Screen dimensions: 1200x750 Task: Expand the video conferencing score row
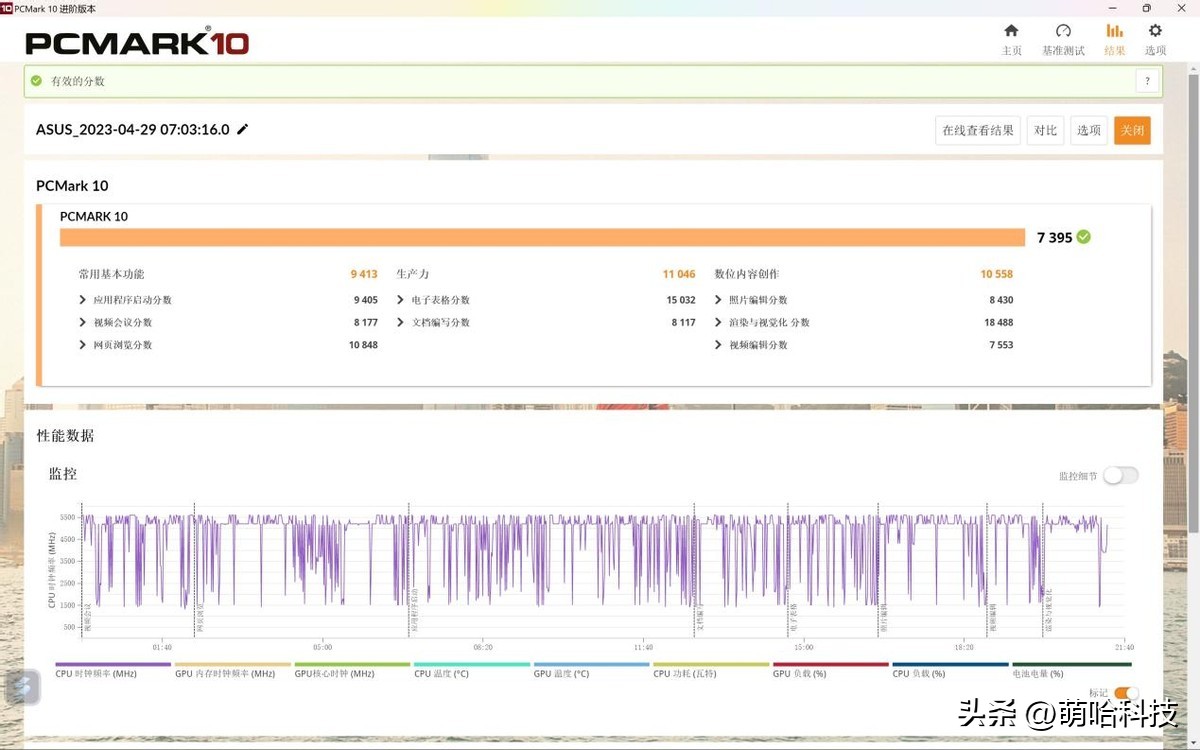pos(82,323)
